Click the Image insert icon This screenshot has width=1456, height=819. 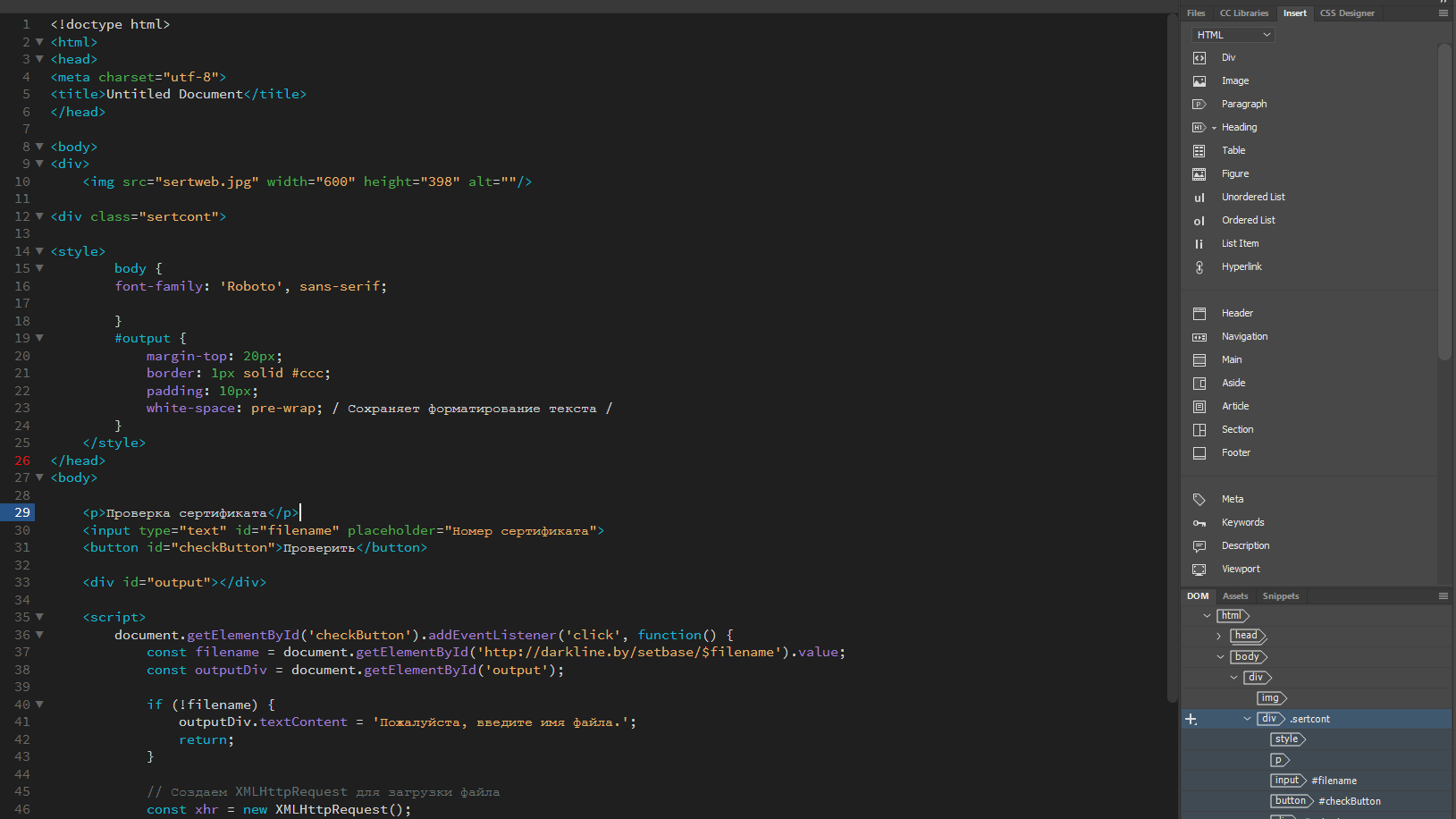pos(1199,81)
